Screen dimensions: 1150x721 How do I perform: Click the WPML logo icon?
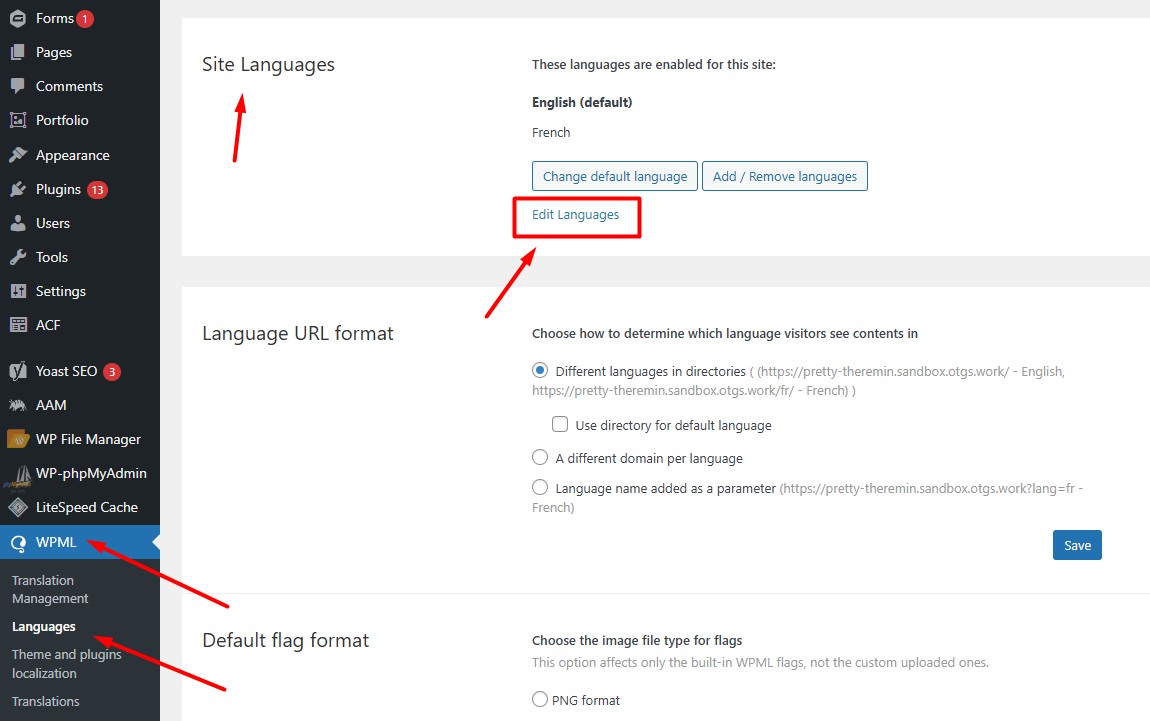coord(18,543)
